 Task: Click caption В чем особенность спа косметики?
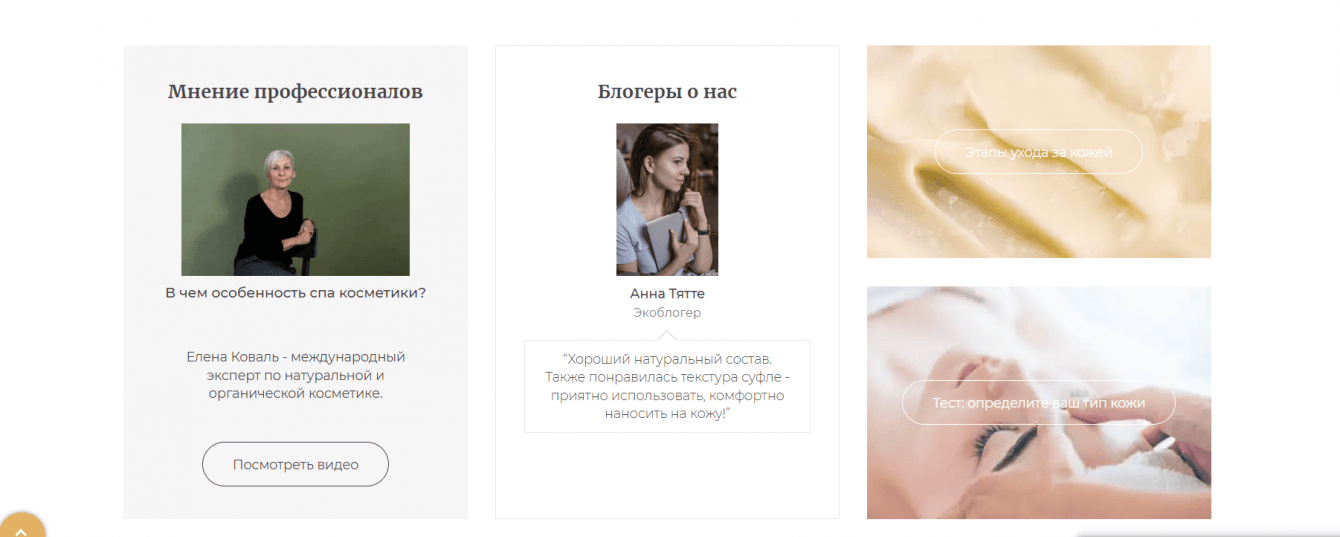(x=295, y=293)
